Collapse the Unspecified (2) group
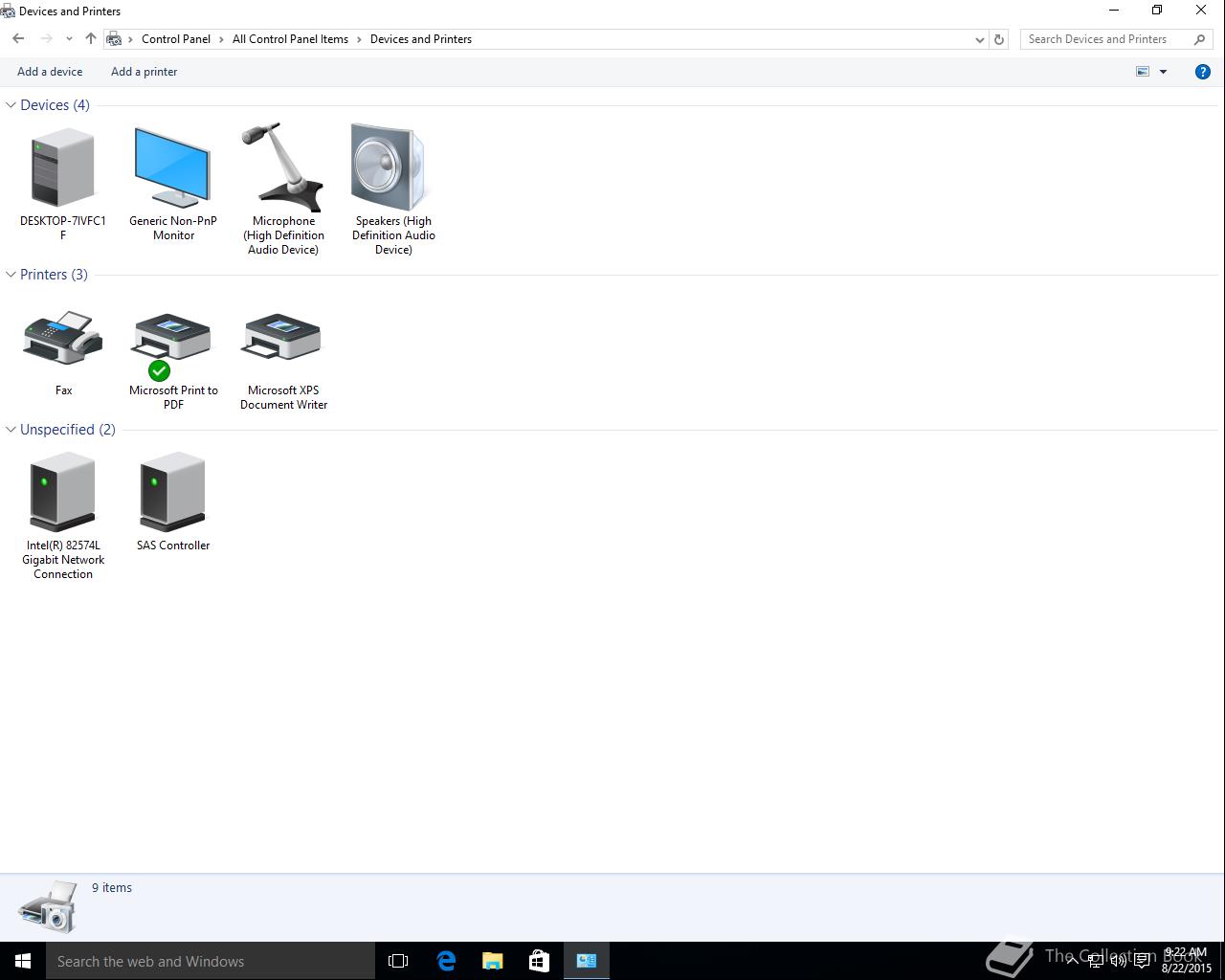The image size is (1225, 980). (x=11, y=430)
